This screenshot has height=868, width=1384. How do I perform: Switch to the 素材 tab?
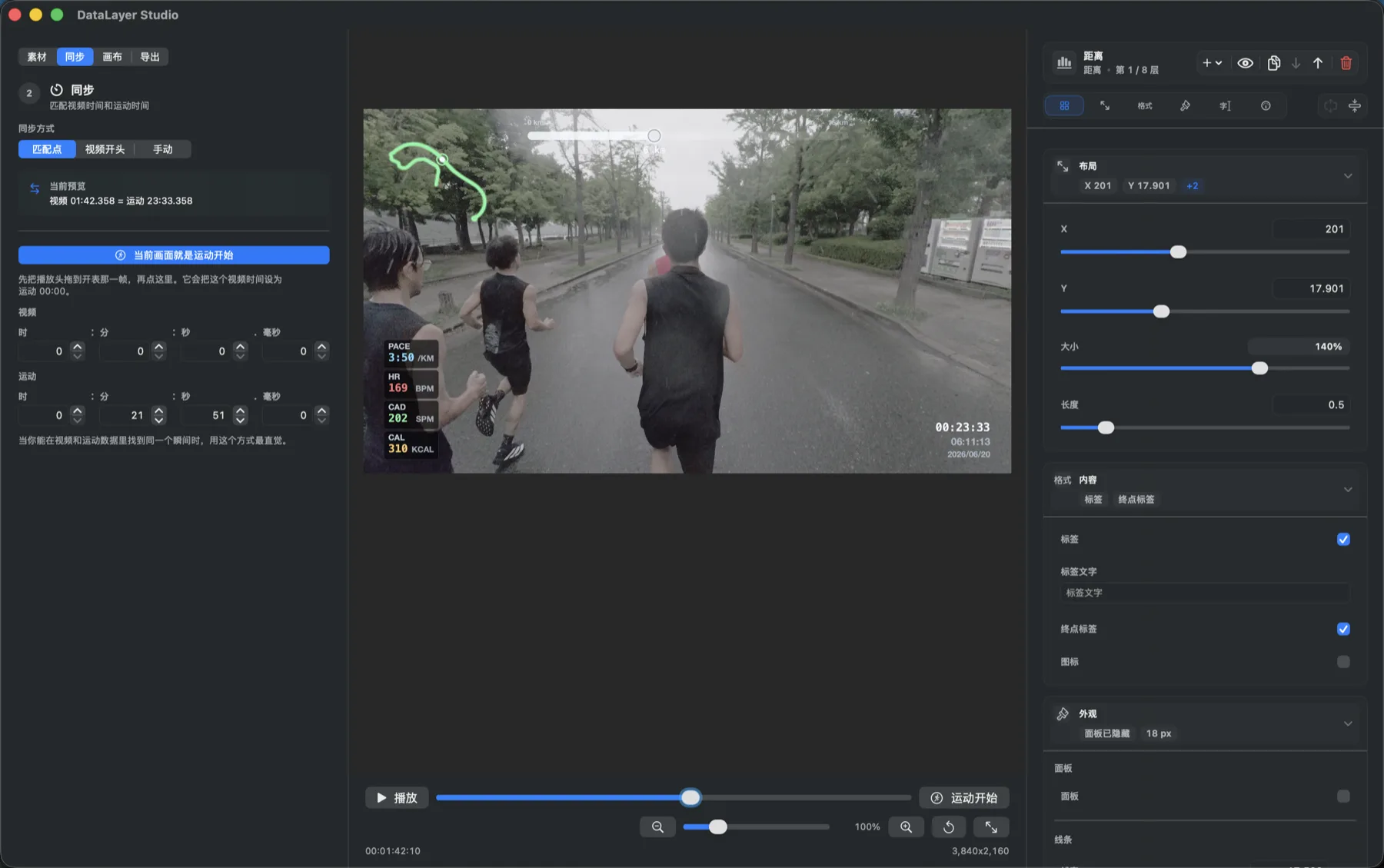37,57
